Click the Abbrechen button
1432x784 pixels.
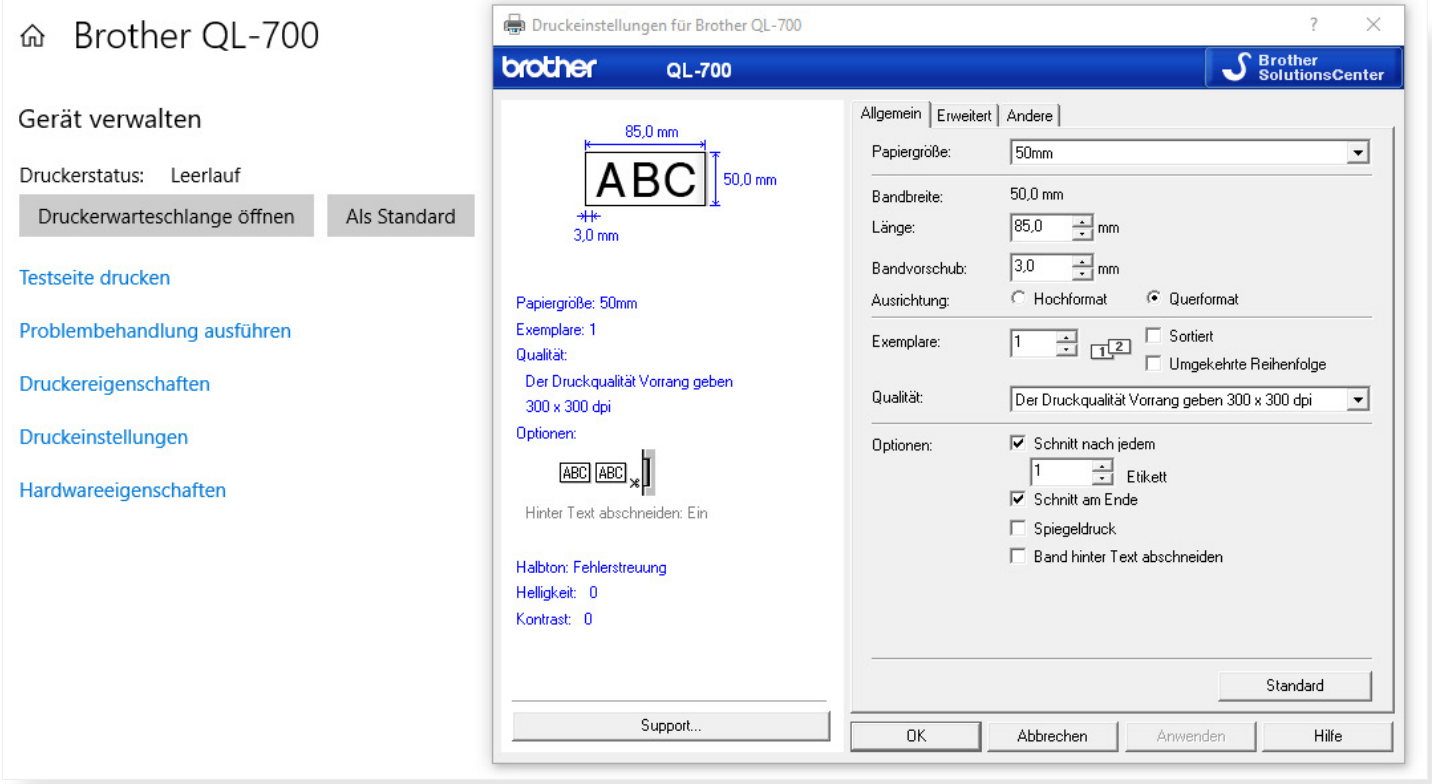[1052, 736]
